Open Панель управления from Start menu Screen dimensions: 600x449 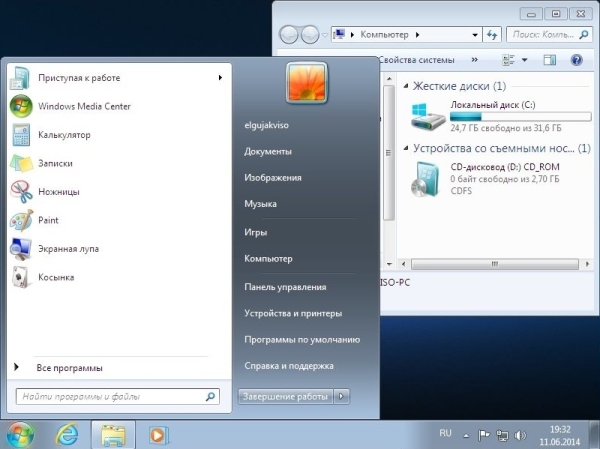click(x=285, y=286)
